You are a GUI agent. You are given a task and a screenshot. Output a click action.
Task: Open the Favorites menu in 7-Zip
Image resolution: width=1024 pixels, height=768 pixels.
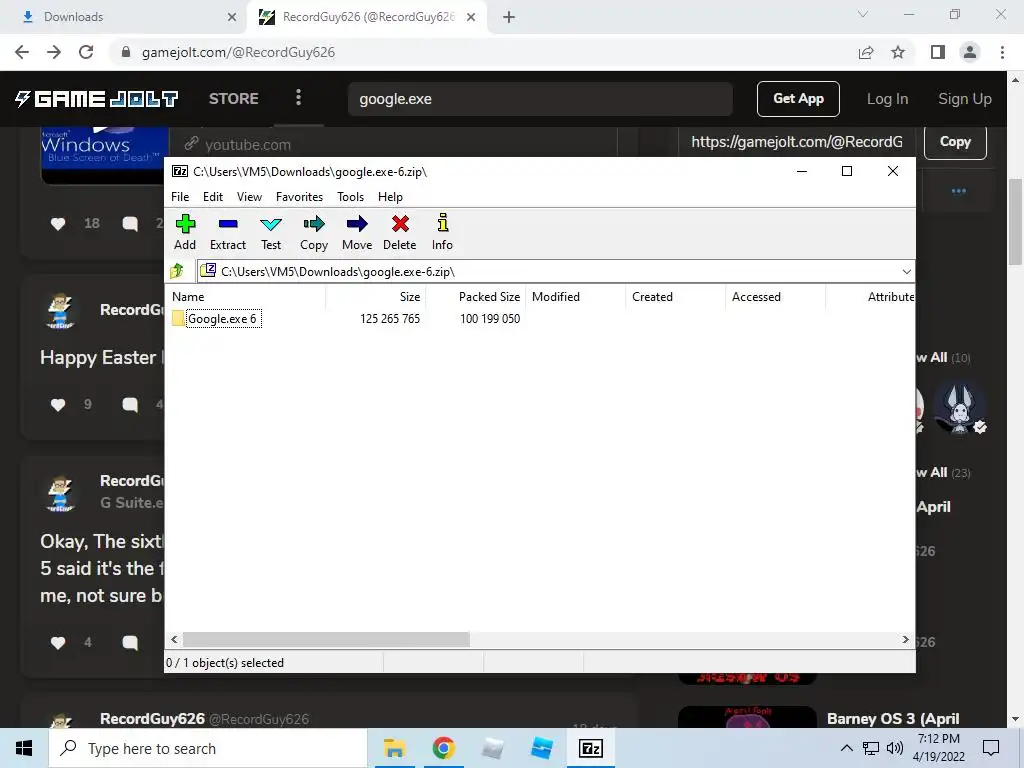tap(299, 197)
